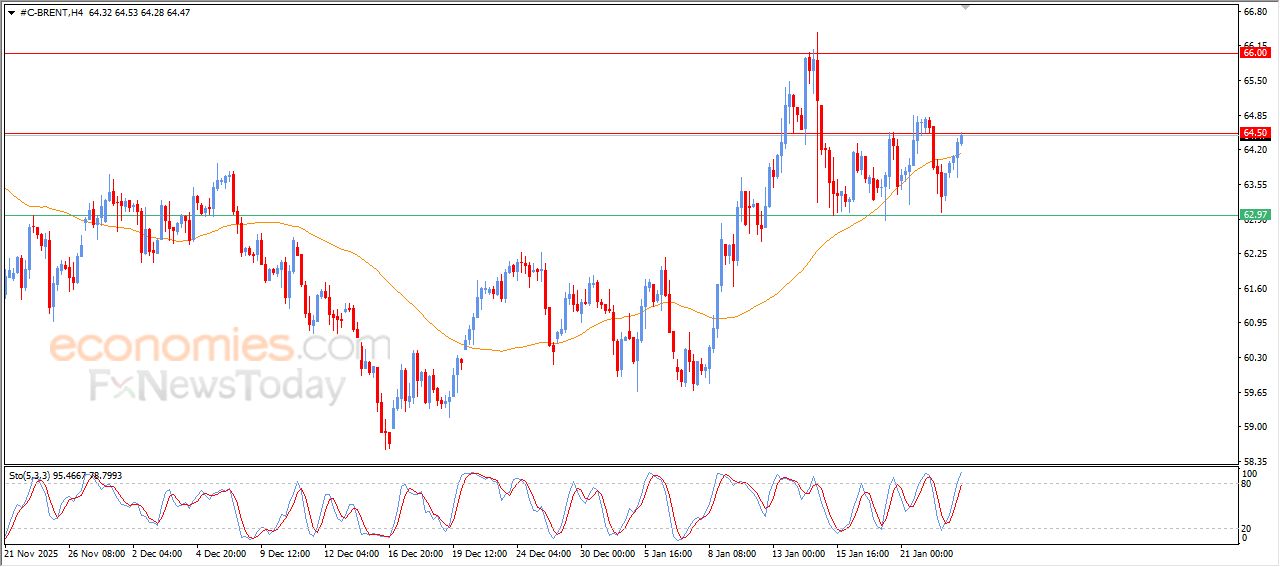The width and height of the screenshot is (1280, 567).
Task: Click the stochastic 80 level label
Action: (x=1247, y=484)
